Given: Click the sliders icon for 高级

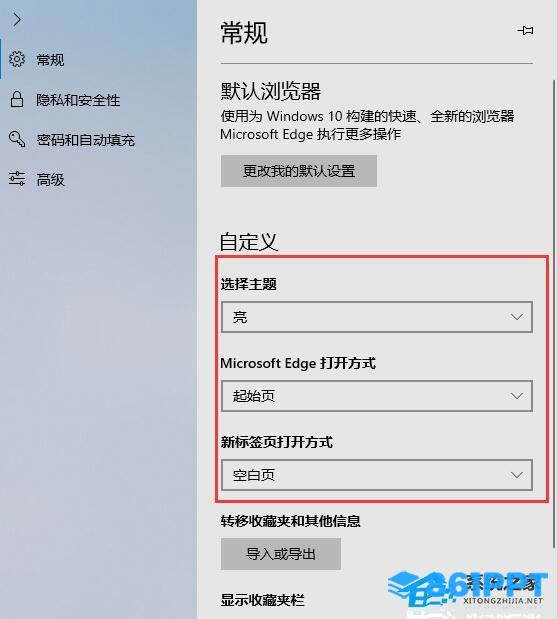Looking at the screenshot, I should (17, 179).
